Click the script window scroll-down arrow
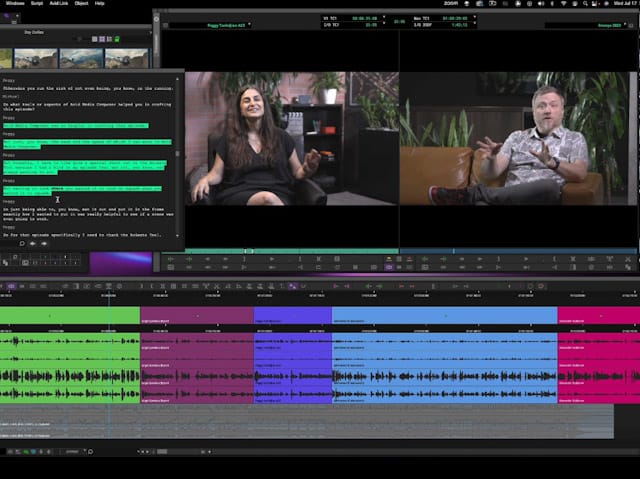The height and width of the screenshot is (479, 640). 177,235
